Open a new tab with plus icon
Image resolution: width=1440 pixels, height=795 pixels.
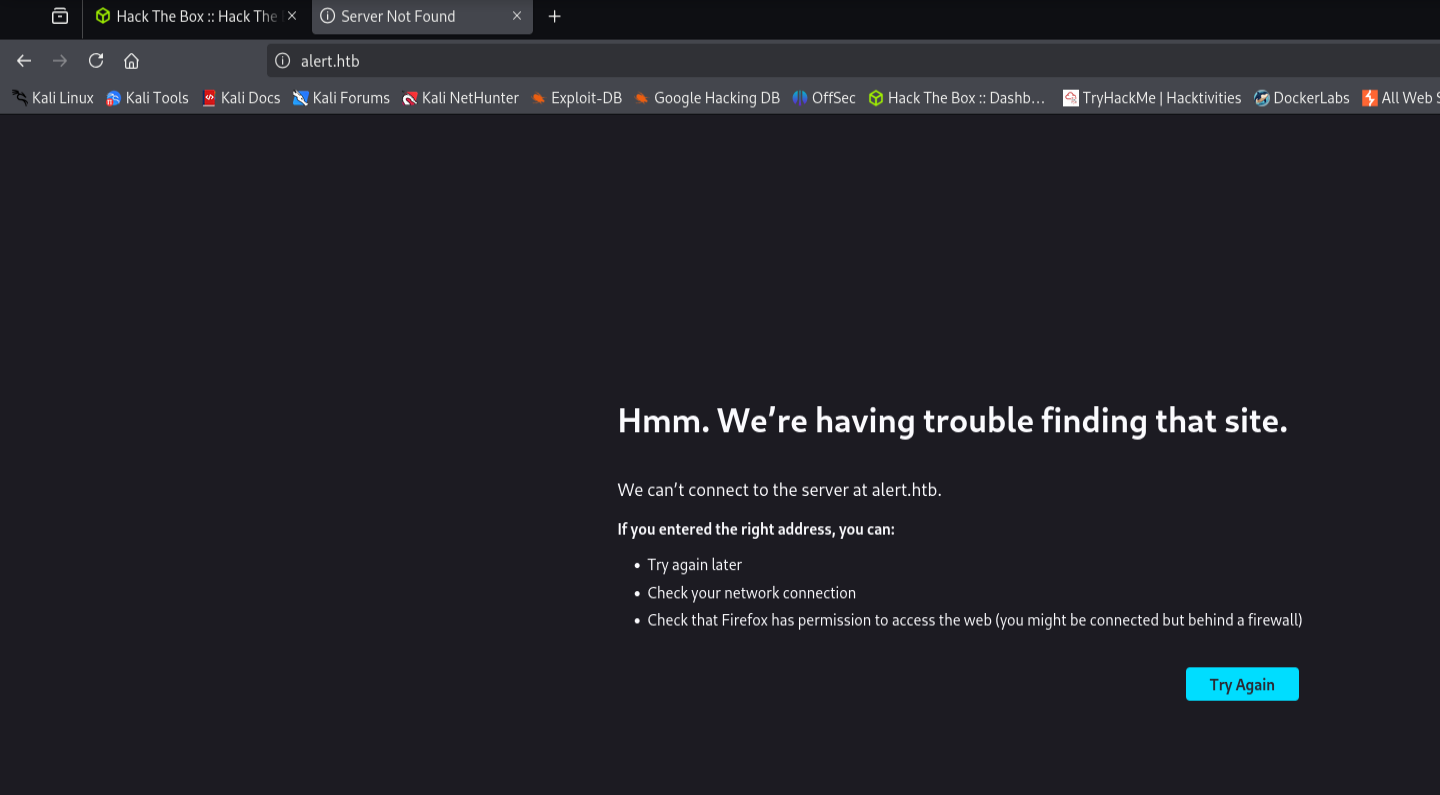tap(555, 16)
